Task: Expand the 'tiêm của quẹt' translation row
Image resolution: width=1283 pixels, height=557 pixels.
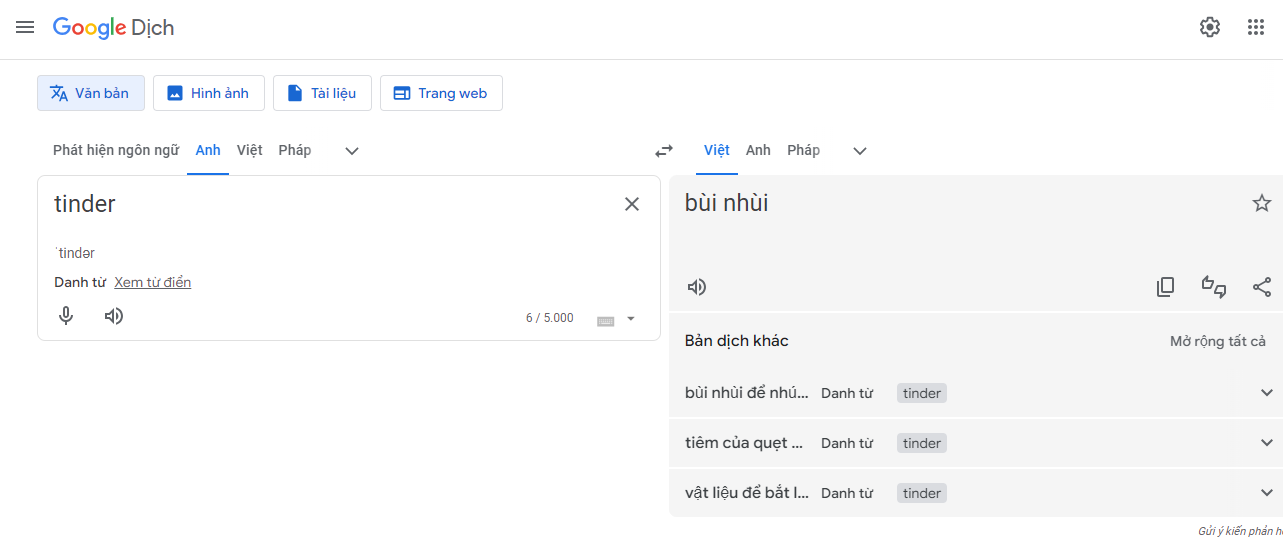Action: (x=1267, y=443)
